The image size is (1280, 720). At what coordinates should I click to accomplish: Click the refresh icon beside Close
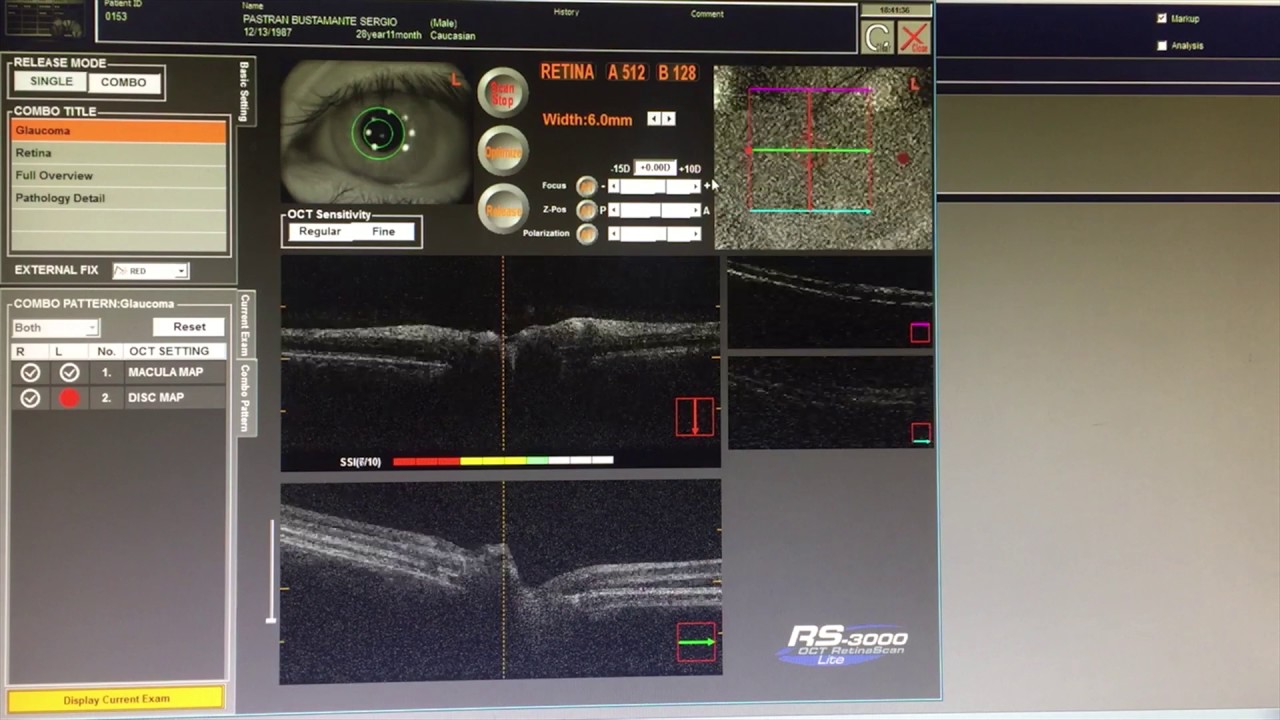click(x=877, y=38)
